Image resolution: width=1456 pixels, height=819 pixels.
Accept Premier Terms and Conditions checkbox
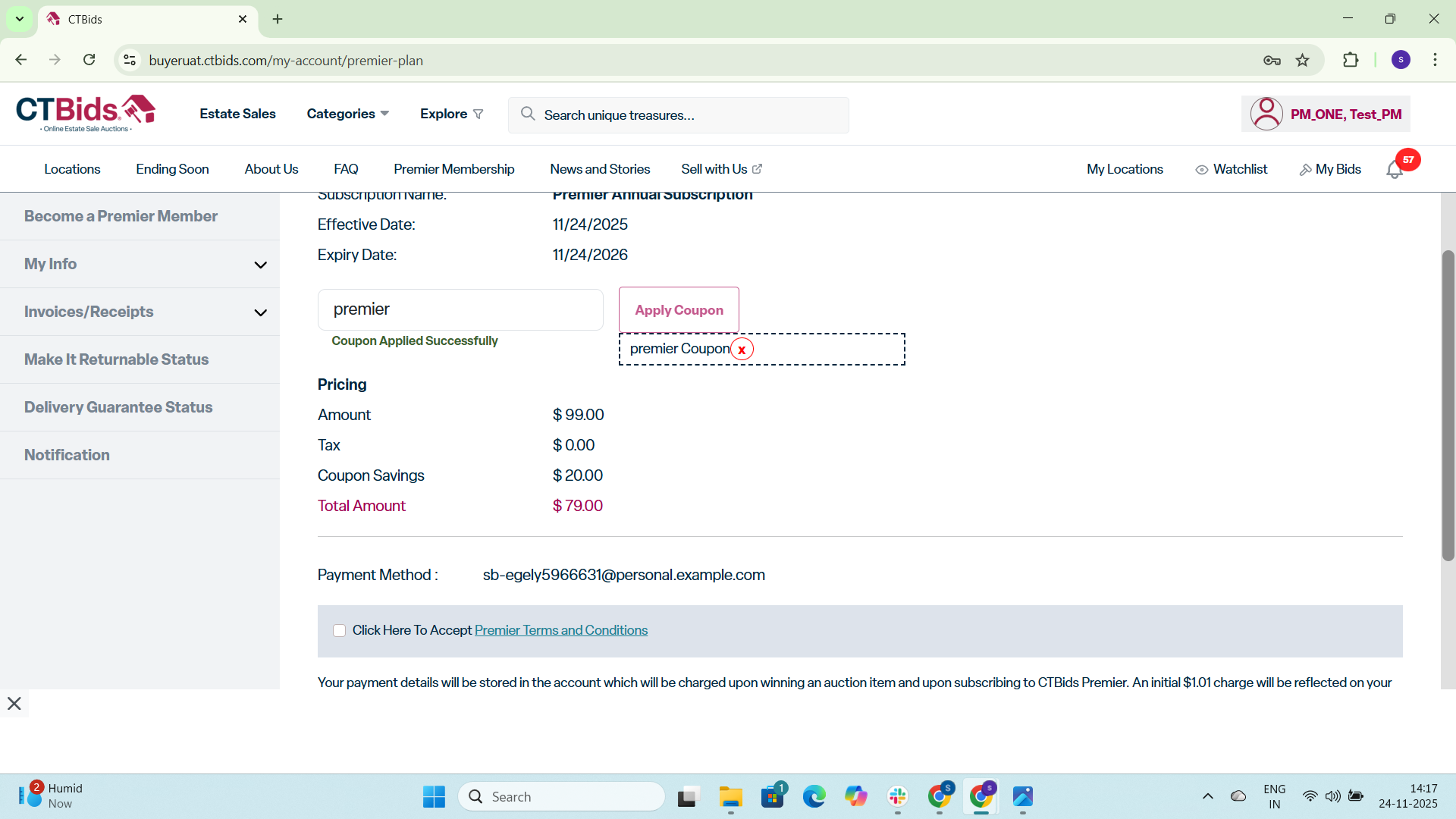339,631
